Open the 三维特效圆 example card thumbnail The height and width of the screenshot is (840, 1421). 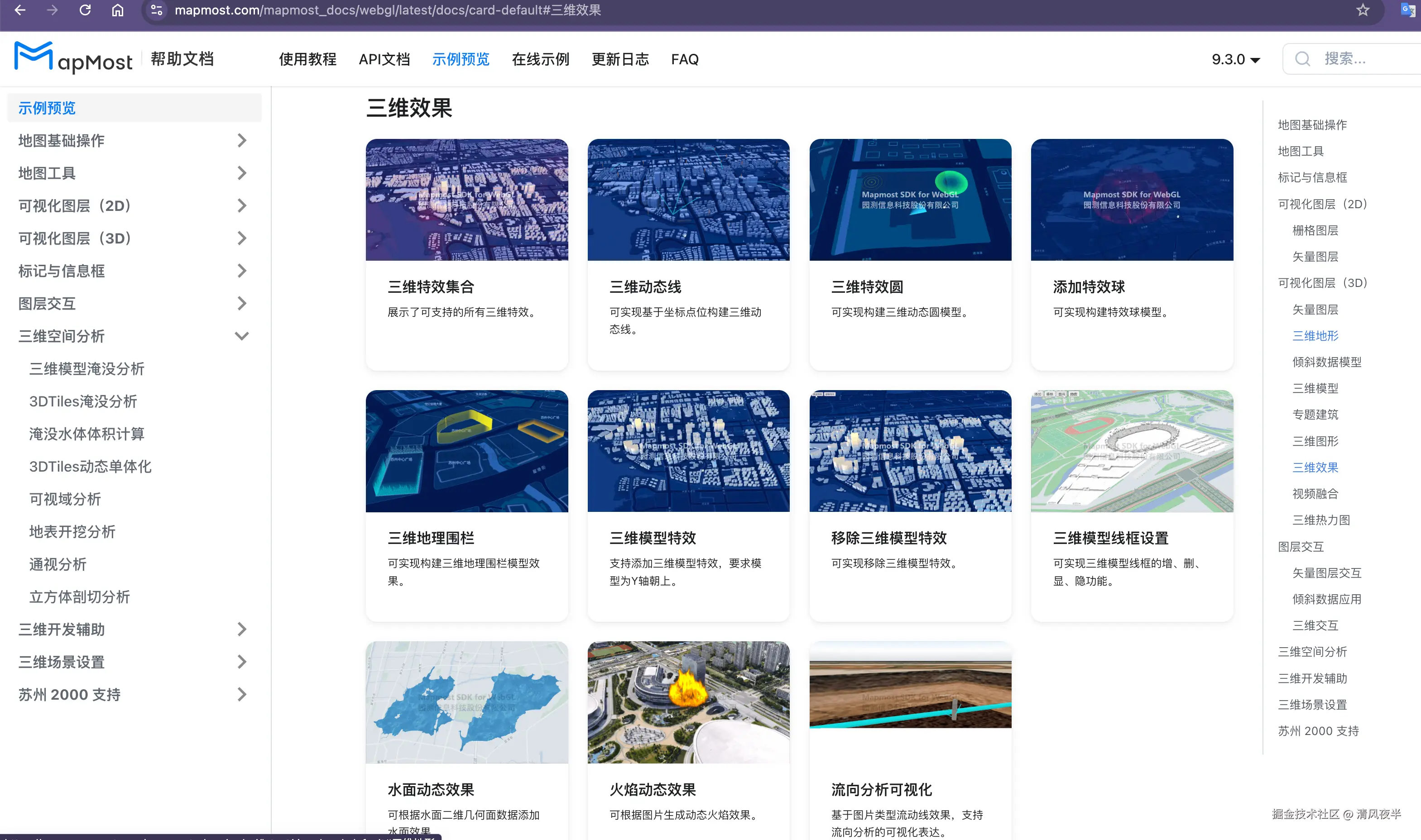(x=910, y=200)
